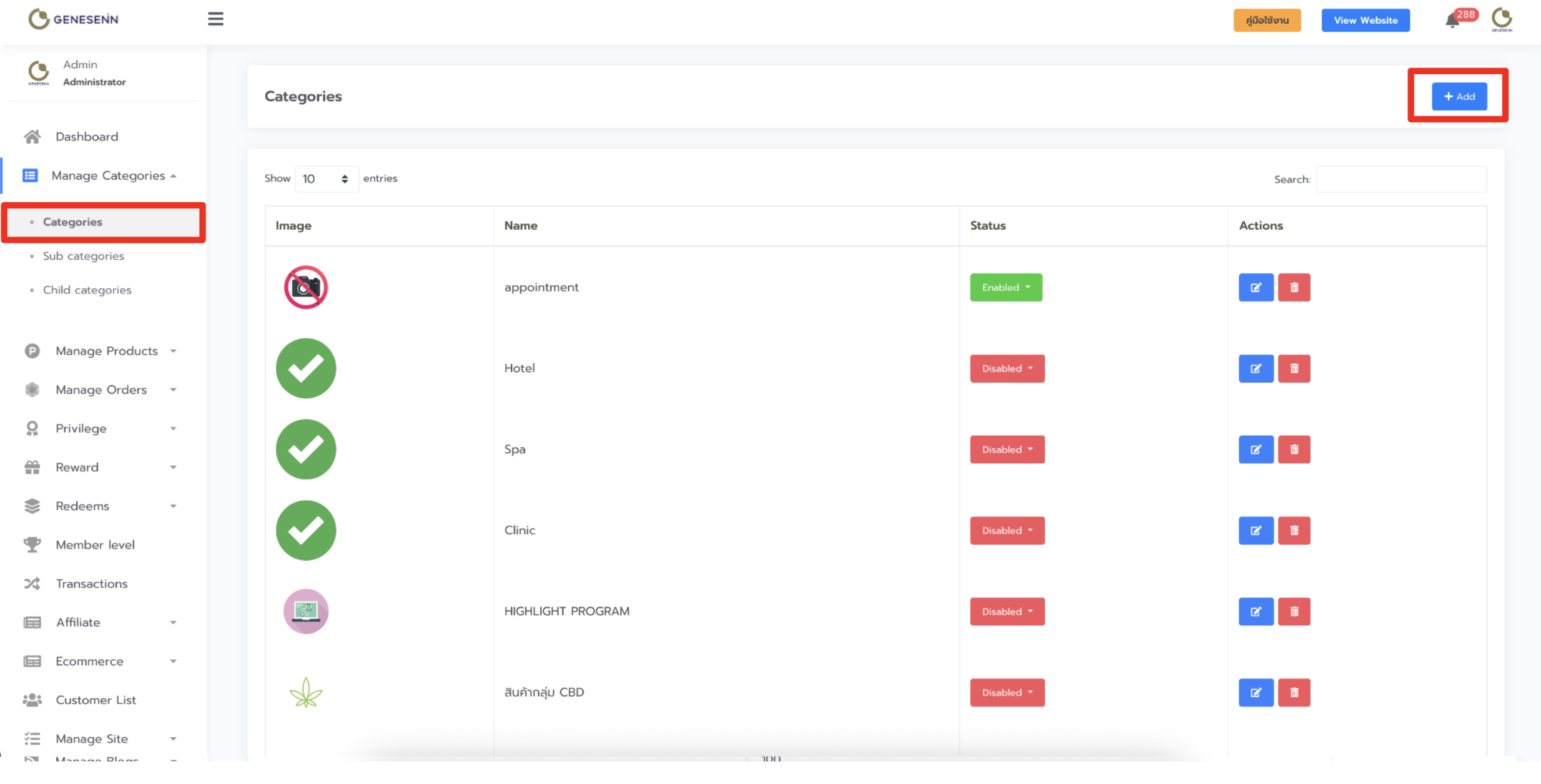Change Clinic Disabled status
Viewport: 1541px width, 784px height.
pyautogui.click(x=1007, y=531)
